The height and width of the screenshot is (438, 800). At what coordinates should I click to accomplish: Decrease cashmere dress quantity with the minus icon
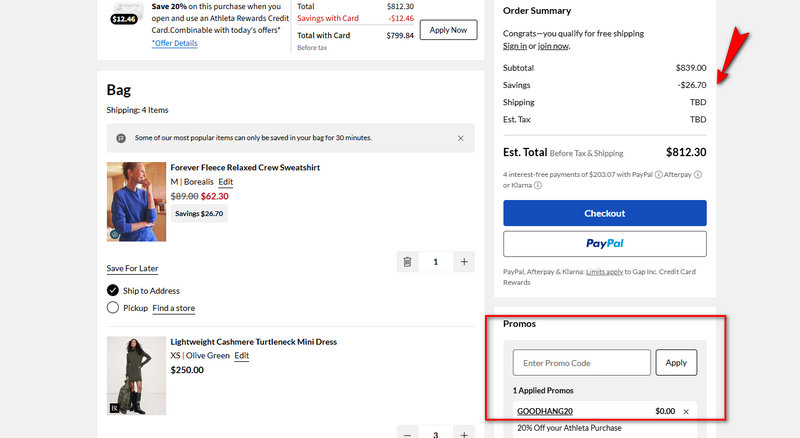pyautogui.click(x=408, y=434)
